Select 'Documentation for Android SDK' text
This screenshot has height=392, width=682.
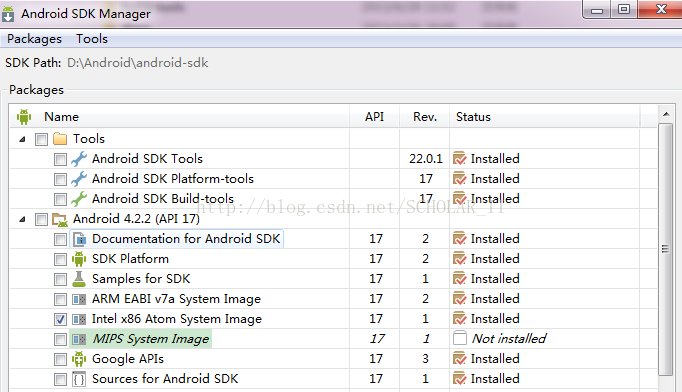pyautogui.click(x=186, y=239)
